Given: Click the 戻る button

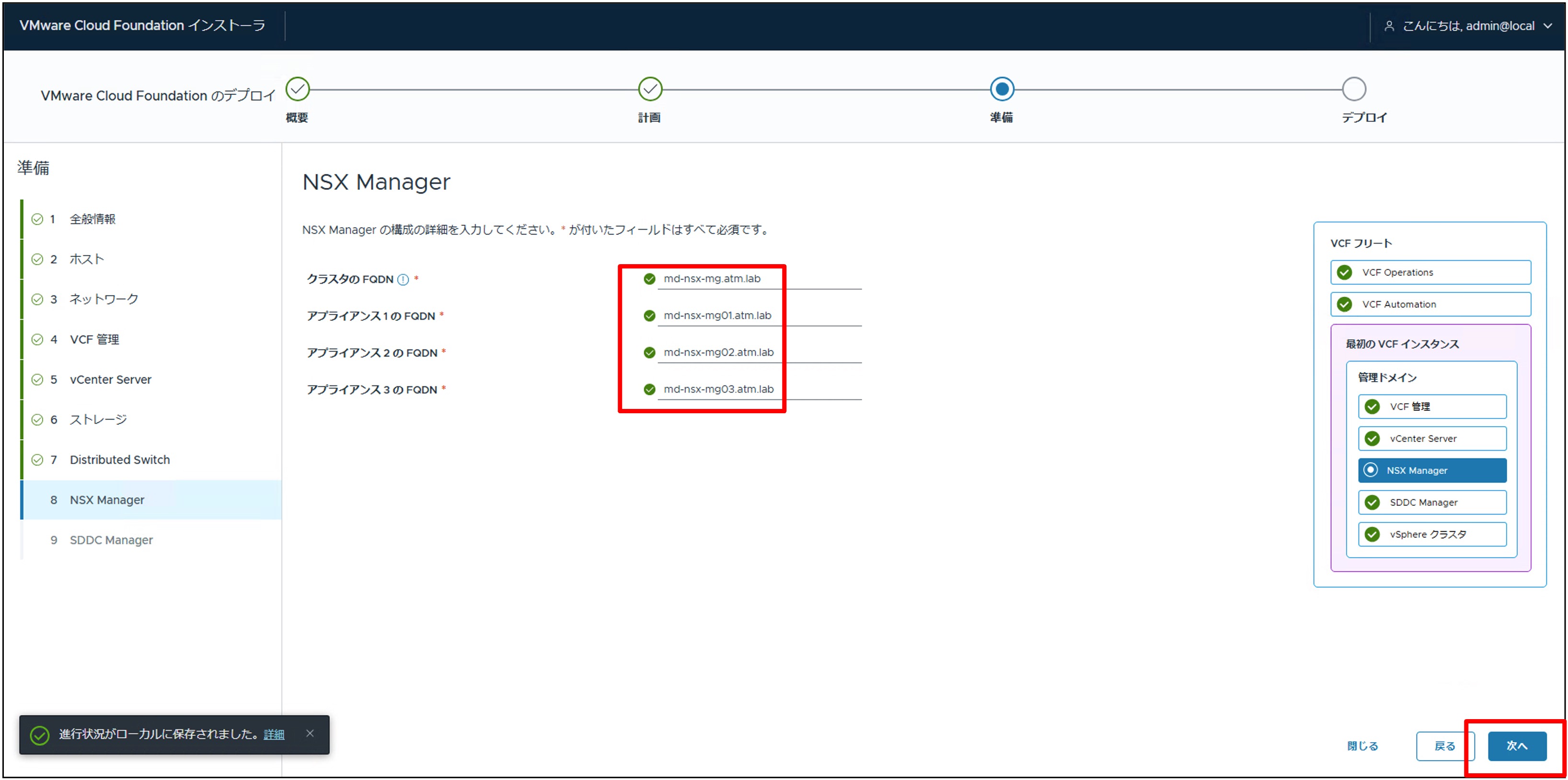Looking at the screenshot, I should tap(1444, 746).
